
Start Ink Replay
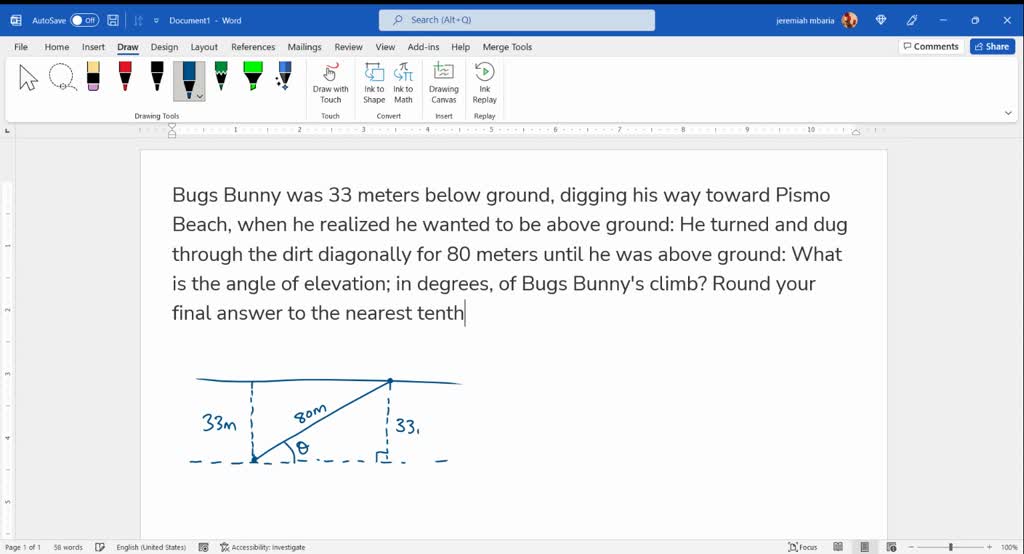pyautogui.click(x=485, y=83)
